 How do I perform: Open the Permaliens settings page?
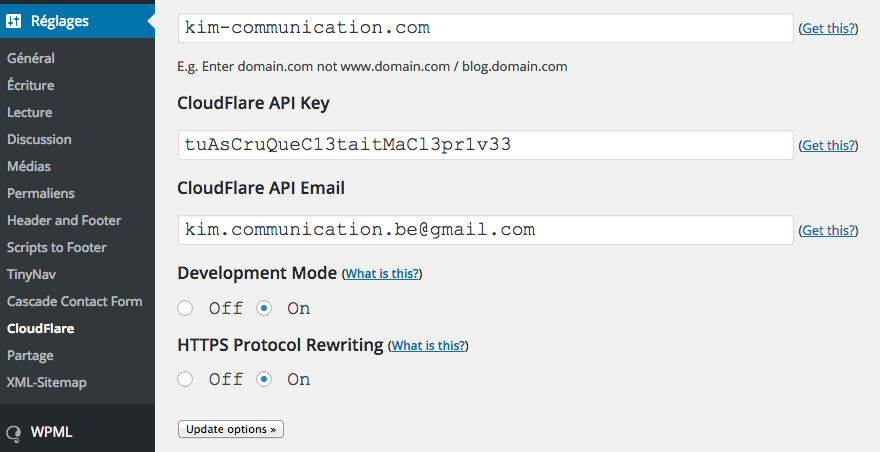[41, 193]
